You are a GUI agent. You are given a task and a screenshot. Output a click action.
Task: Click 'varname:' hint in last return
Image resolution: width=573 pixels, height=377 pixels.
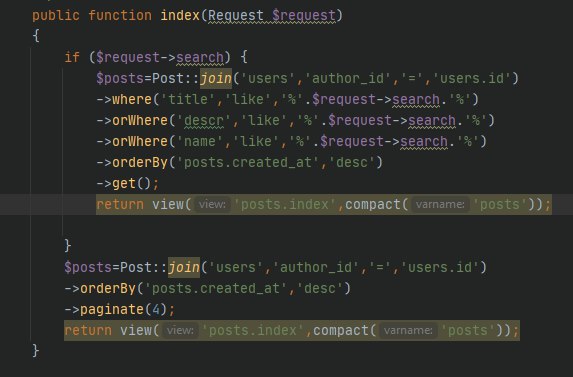(x=408, y=331)
